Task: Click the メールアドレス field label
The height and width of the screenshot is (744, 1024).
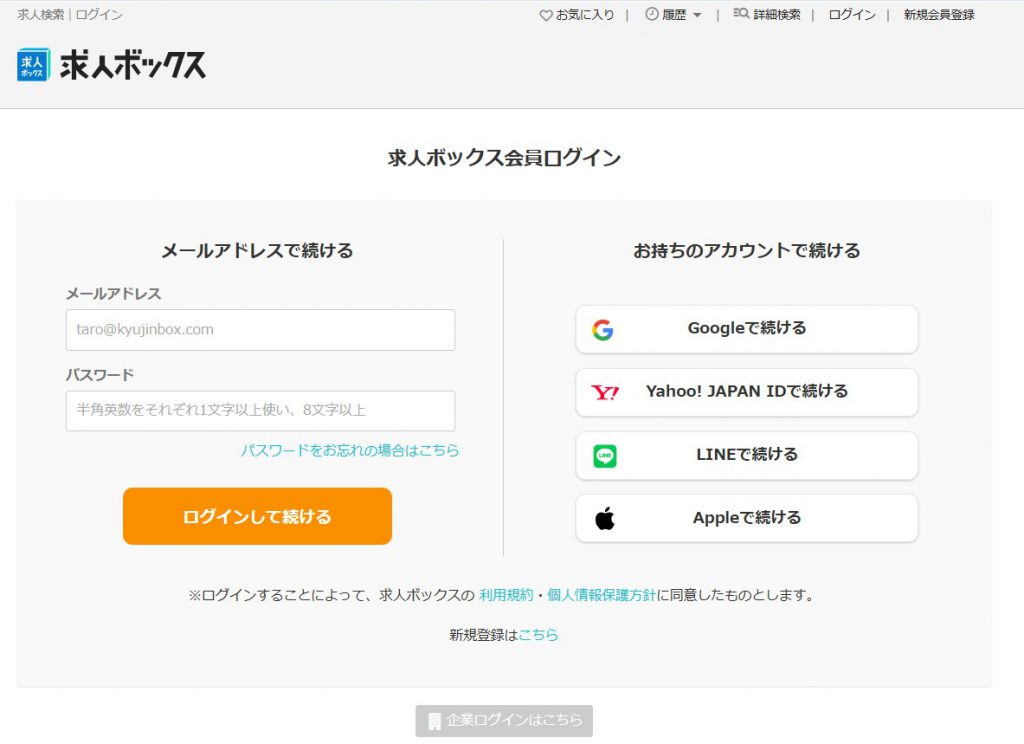Action: tap(114, 294)
